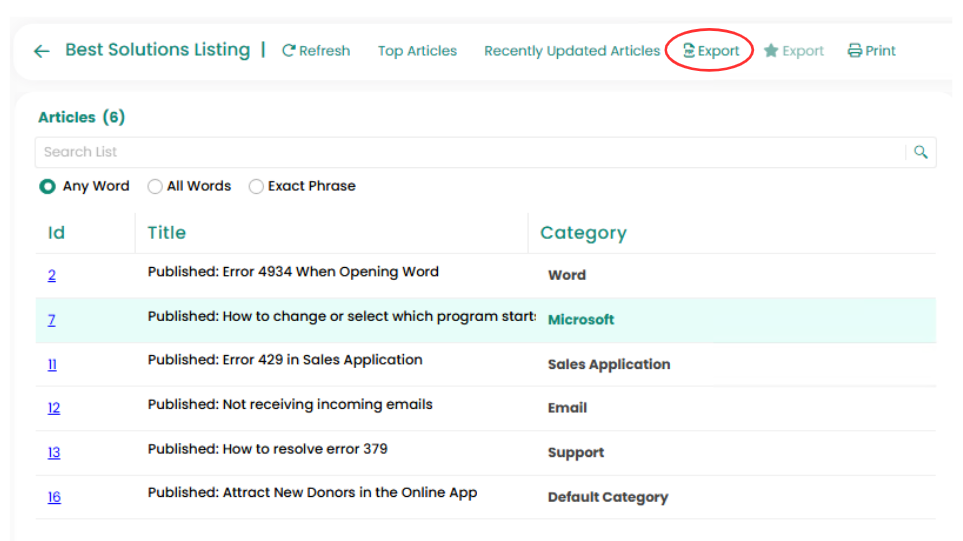Click the Print button
The height and width of the screenshot is (541, 963).
(872, 51)
